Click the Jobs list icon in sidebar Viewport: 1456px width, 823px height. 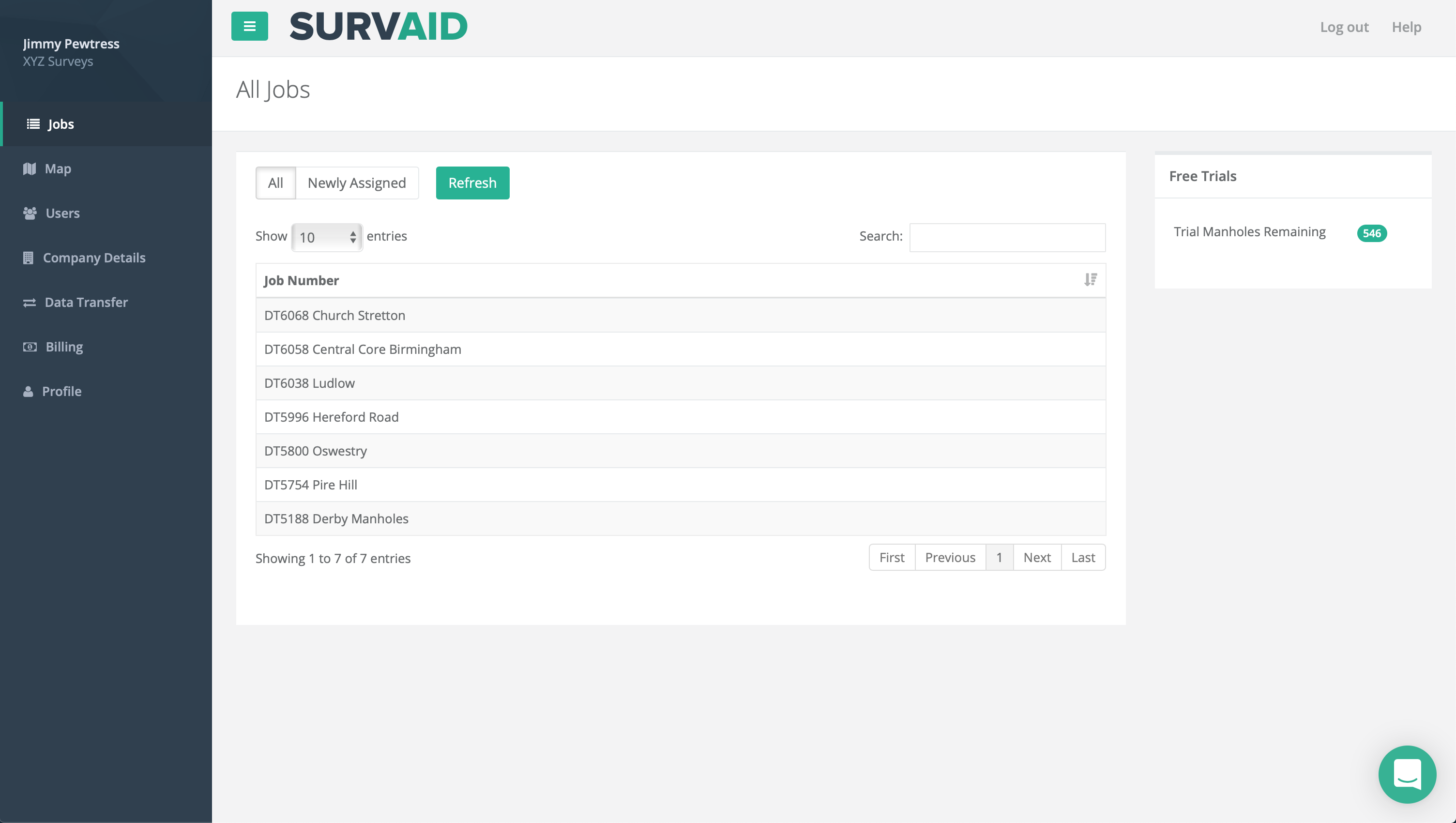[x=33, y=124]
